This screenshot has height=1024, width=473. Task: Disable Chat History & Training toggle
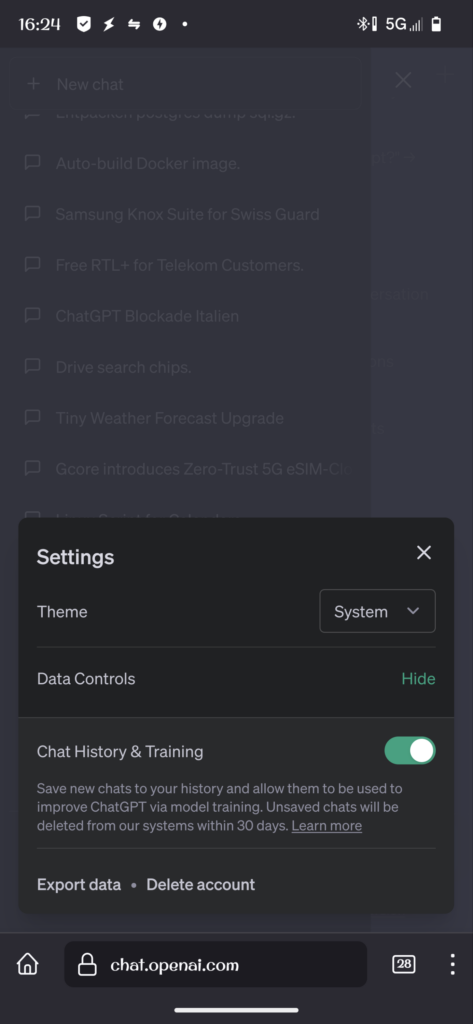click(410, 751)
